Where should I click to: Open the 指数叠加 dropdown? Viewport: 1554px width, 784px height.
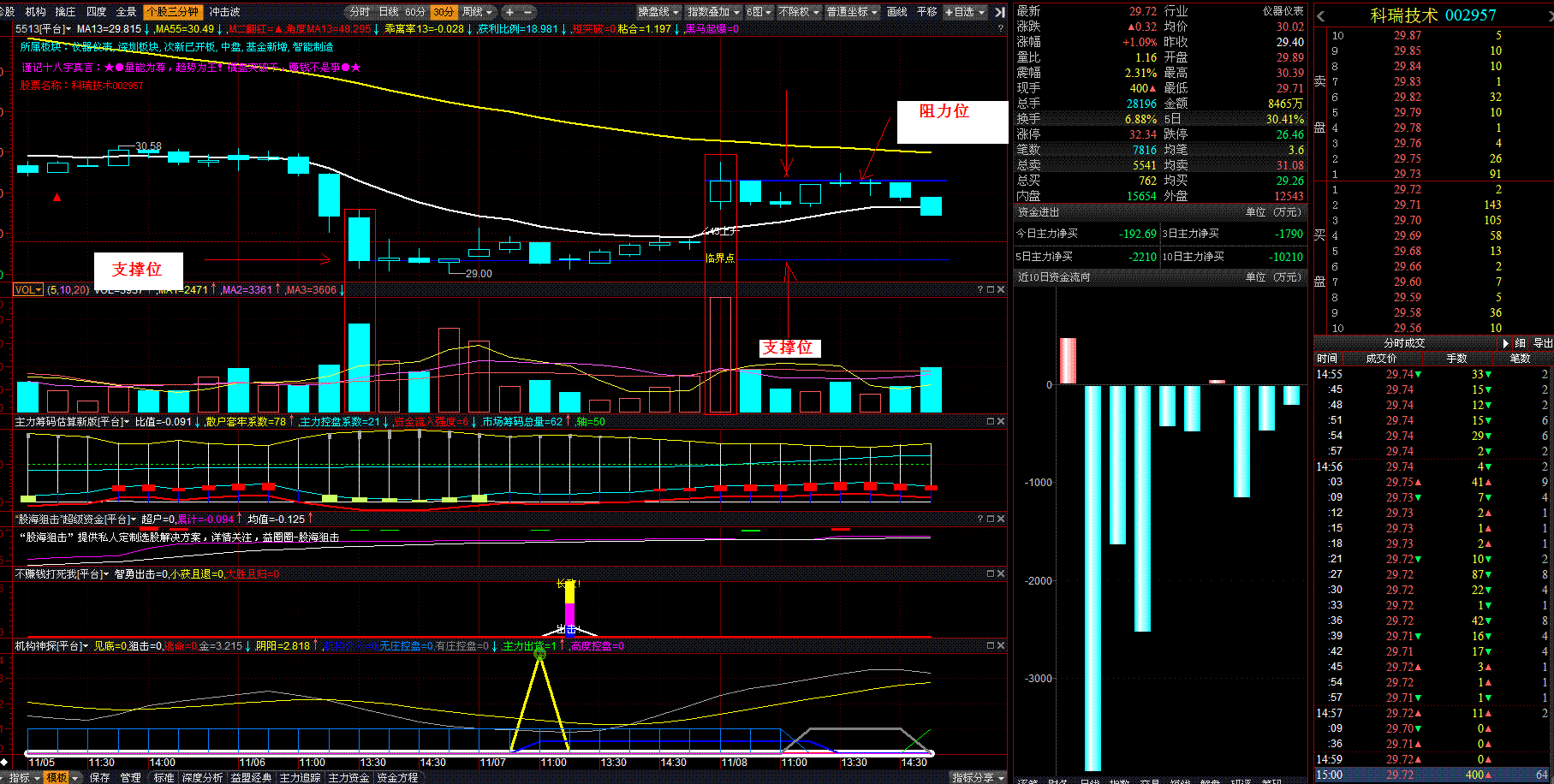(714, 12)
